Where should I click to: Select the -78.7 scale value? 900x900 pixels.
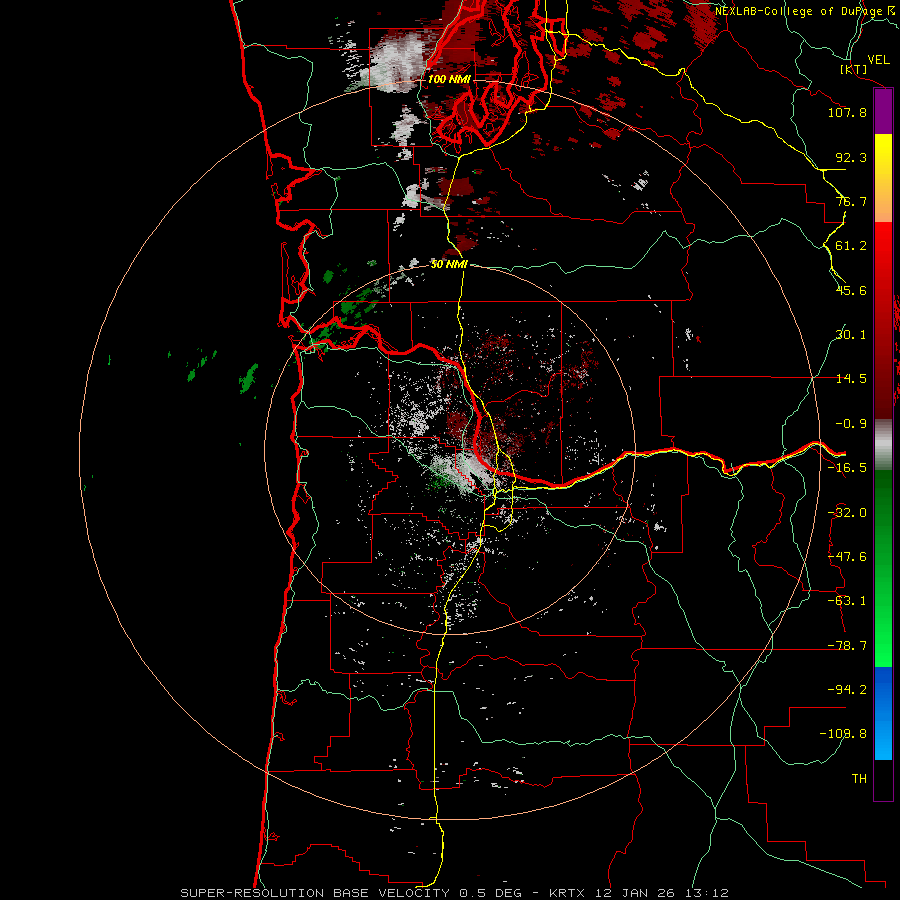[x=847, y=646]
